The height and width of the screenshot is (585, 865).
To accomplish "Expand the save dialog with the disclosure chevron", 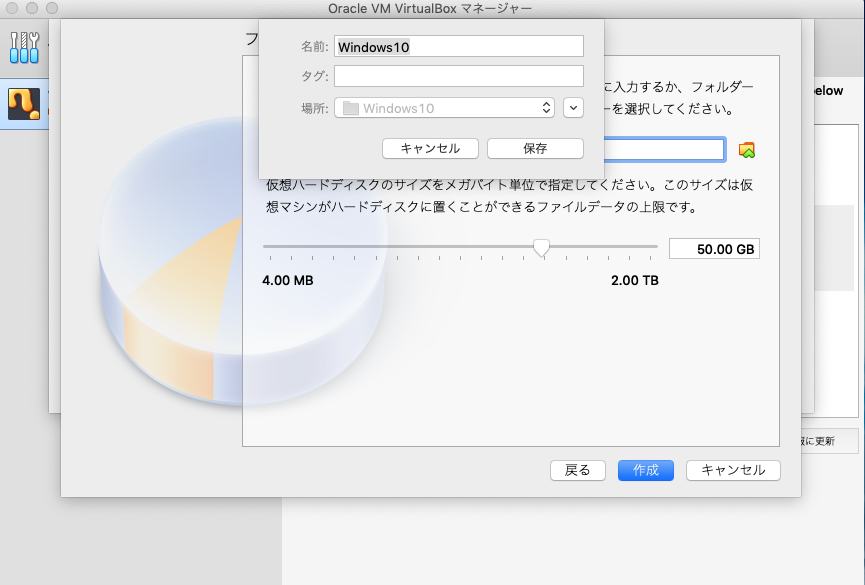I will 572,107.
